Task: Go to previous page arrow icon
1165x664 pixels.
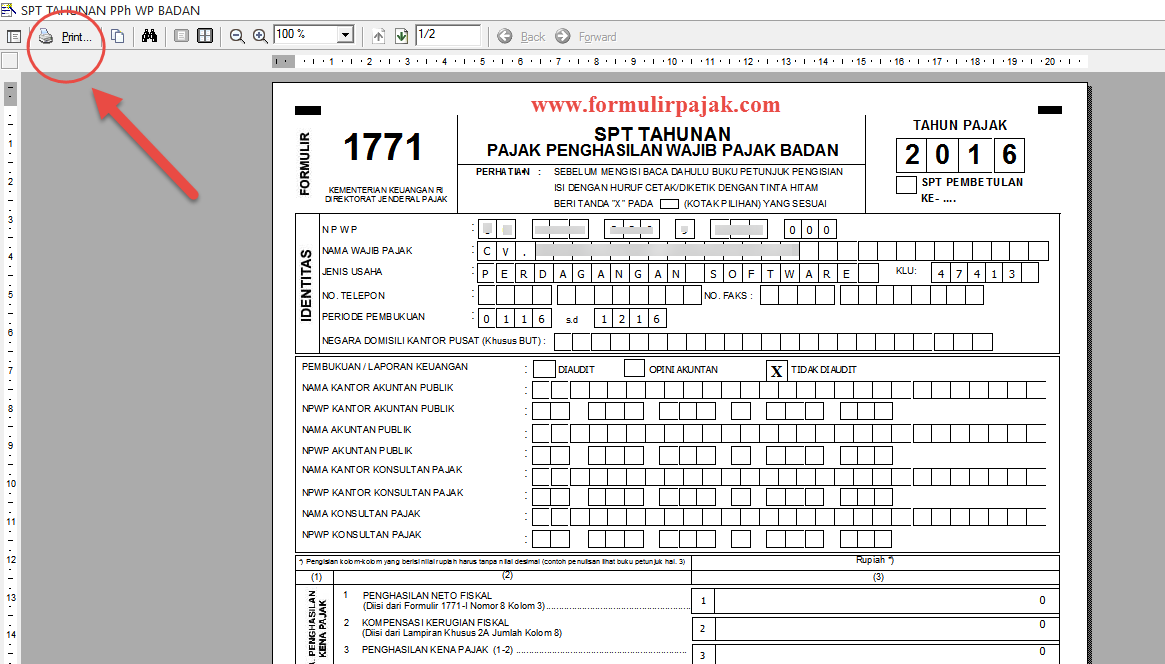Action: click(x=378, y=36)
